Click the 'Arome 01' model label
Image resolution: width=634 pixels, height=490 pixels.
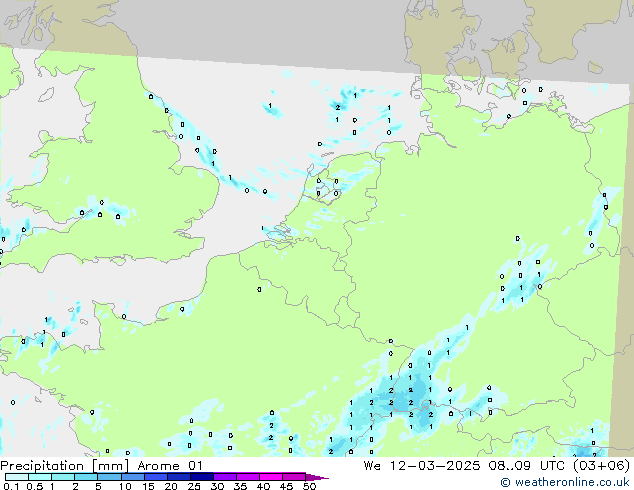click(x=170, y=466)
